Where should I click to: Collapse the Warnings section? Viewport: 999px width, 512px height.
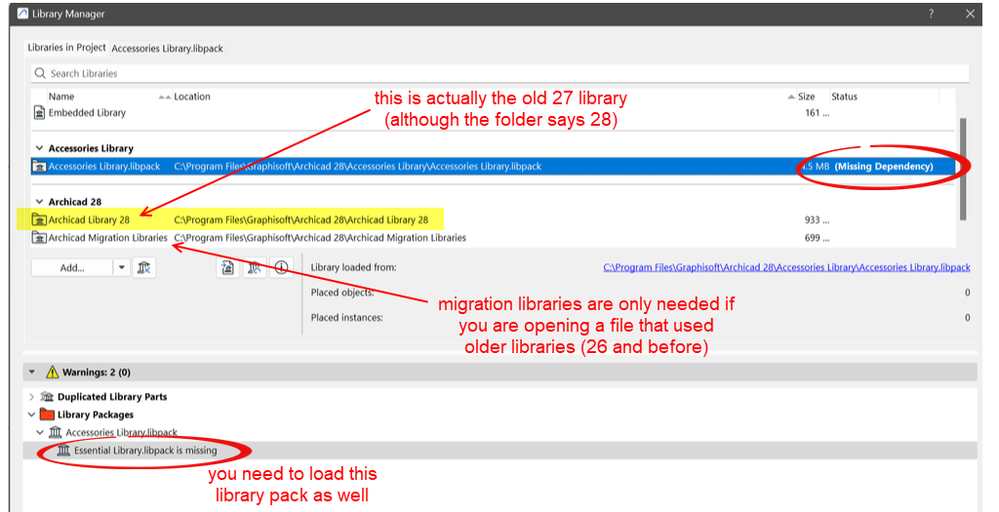pos(32,372)
